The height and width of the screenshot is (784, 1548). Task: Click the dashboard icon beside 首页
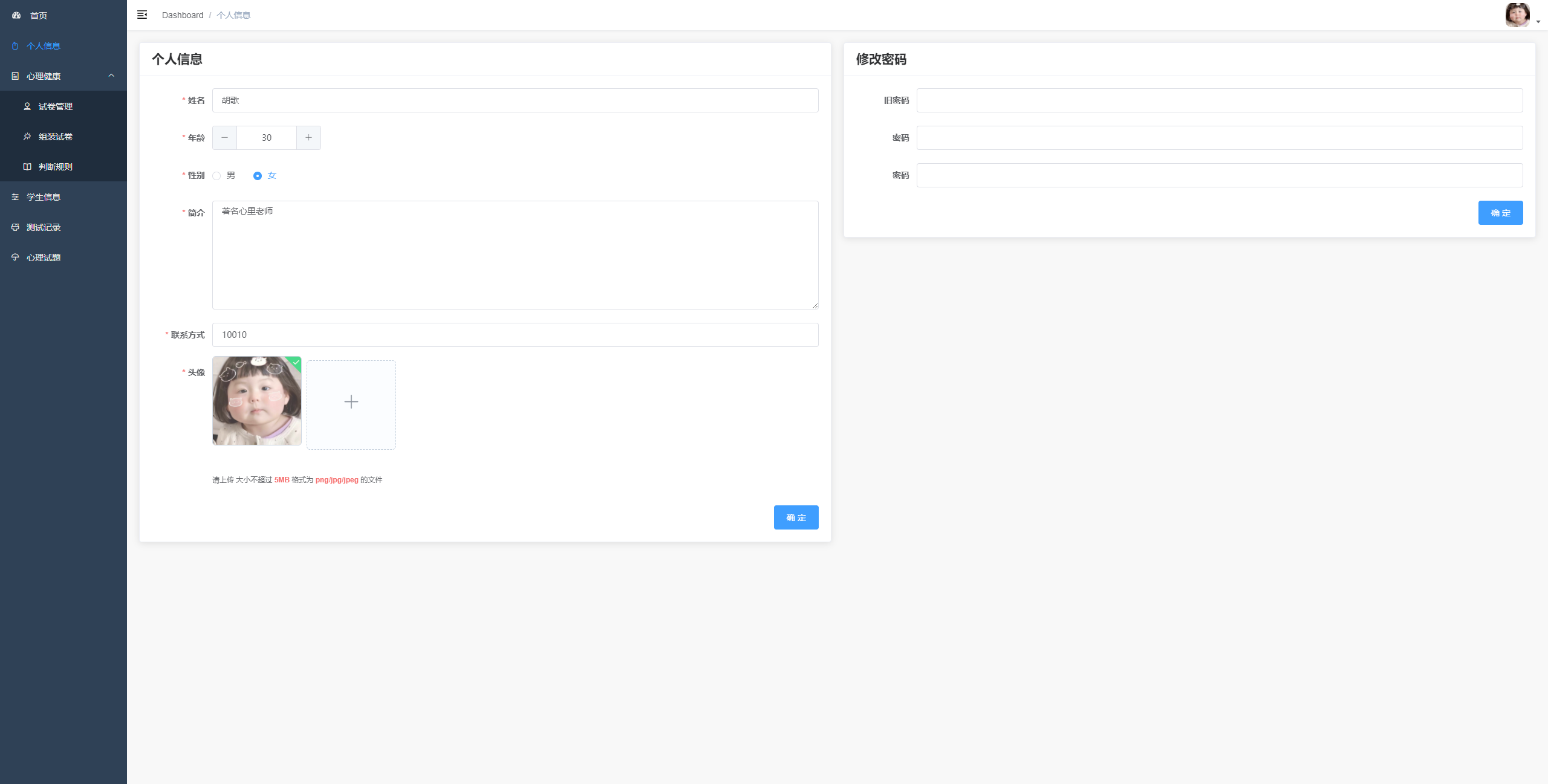pyautogui.click(x=16, y=15)
